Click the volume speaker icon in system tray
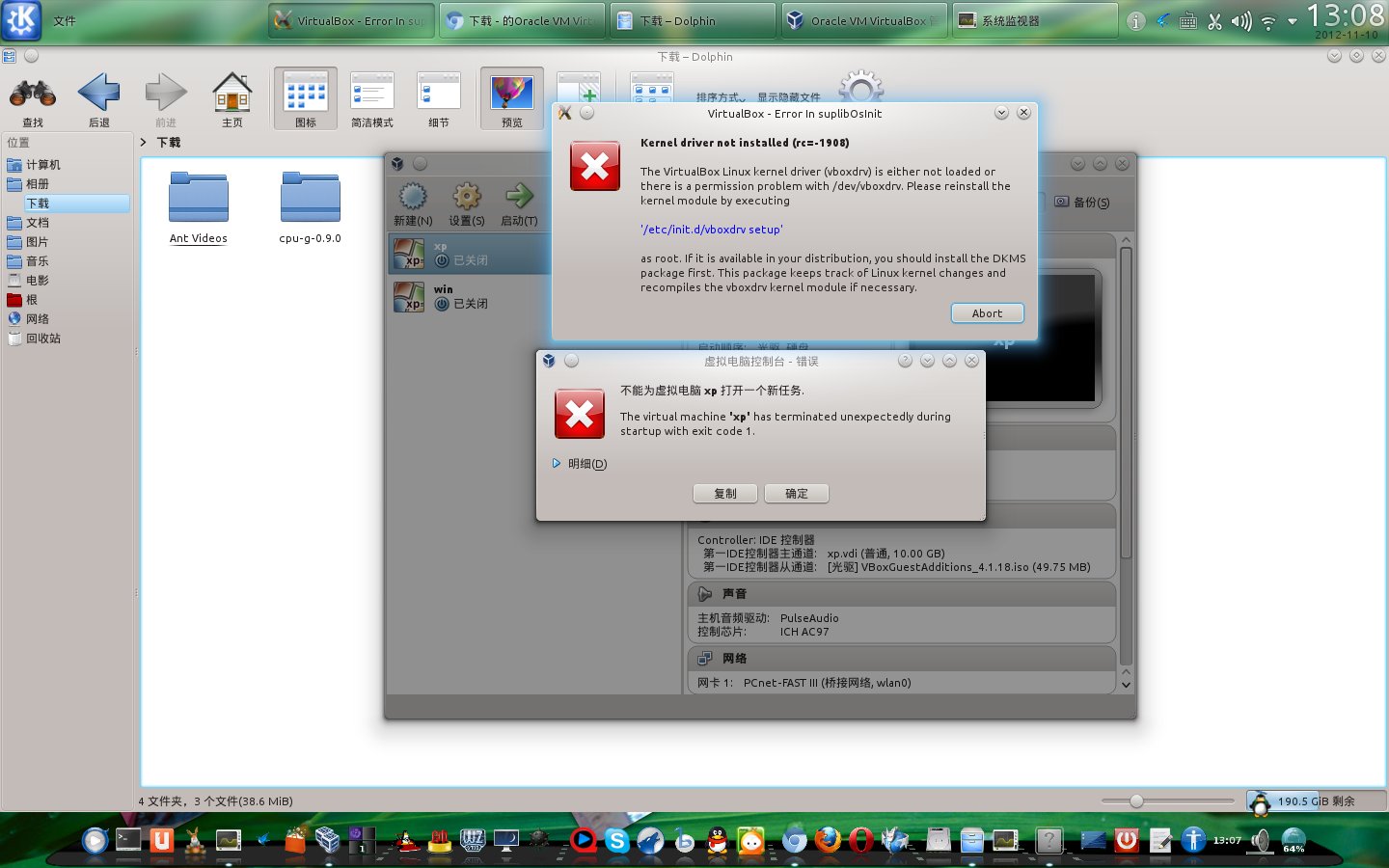 pos(1241,21)
